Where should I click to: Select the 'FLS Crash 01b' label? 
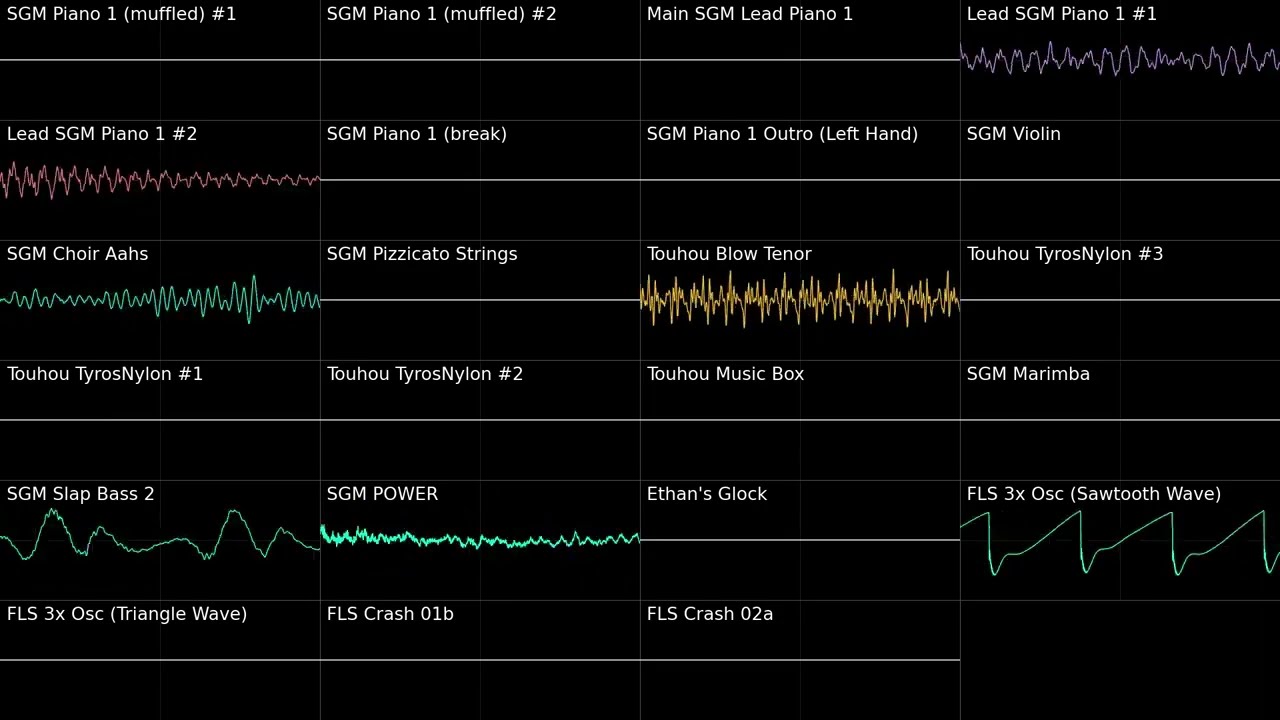[390, 614]
